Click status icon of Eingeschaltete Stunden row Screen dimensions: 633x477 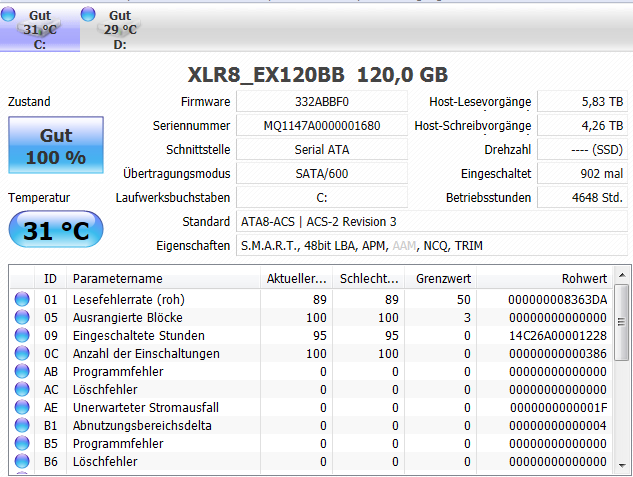tap(22, 335)
